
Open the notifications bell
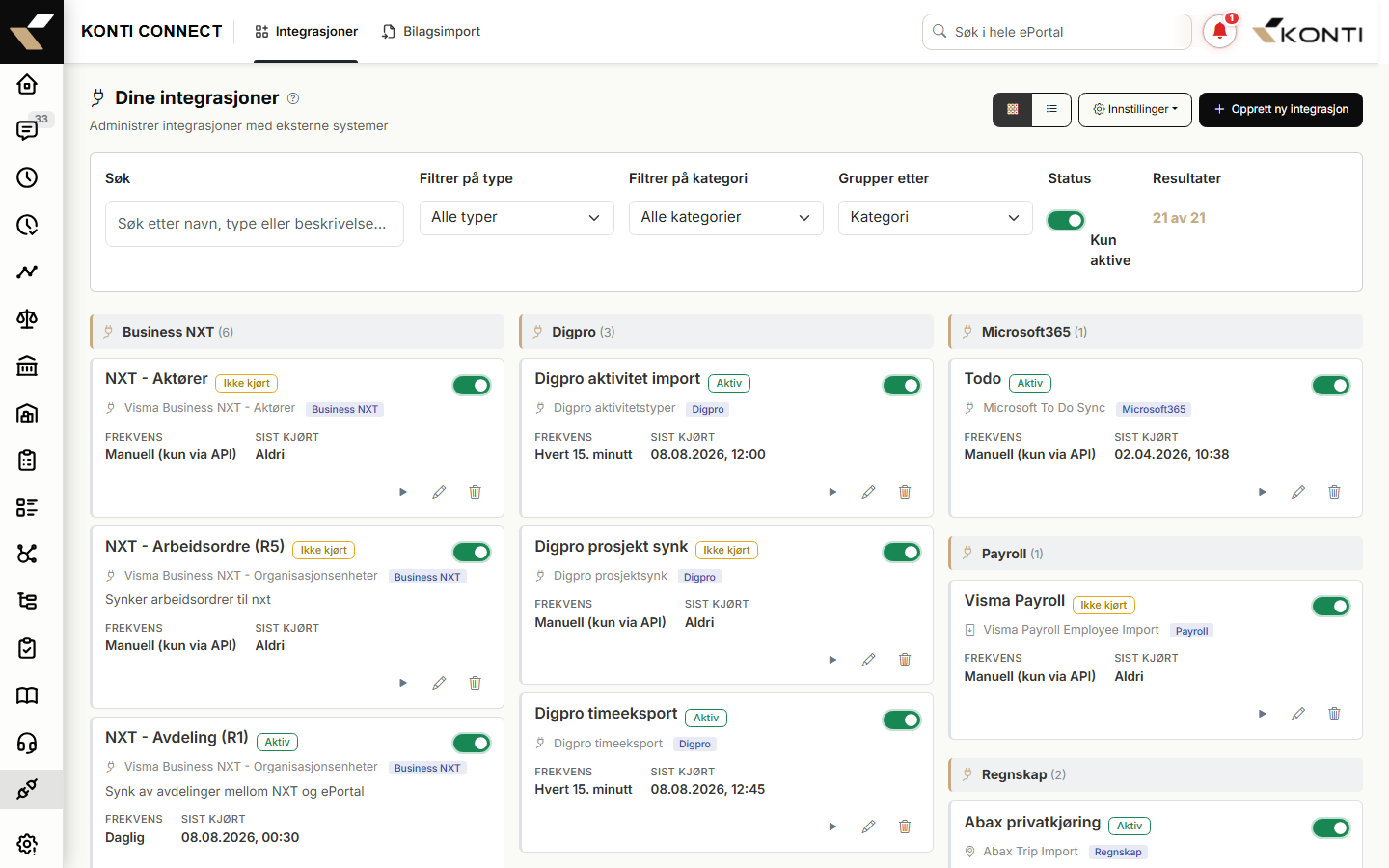point(1219,32)
